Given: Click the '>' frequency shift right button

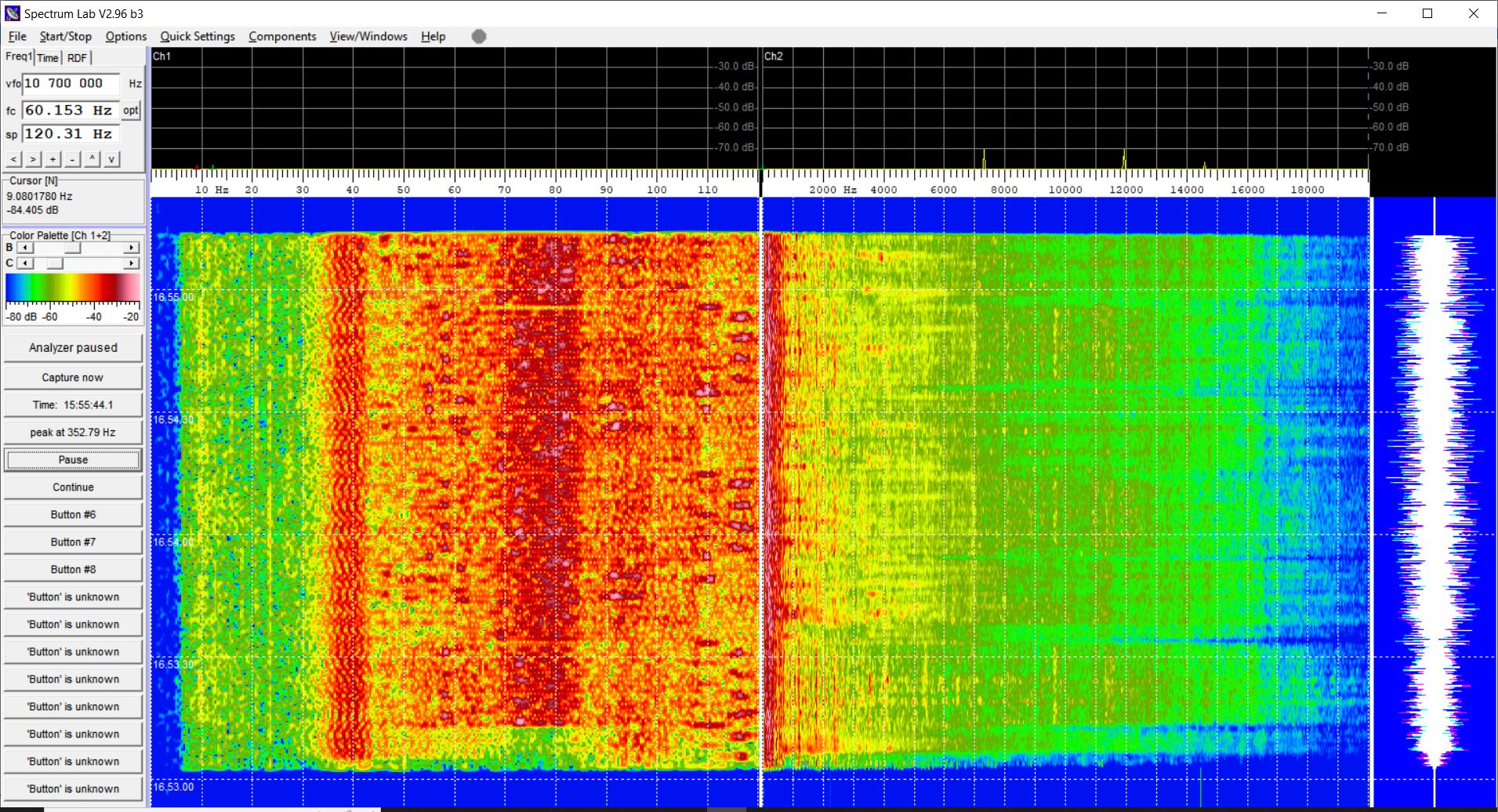Looking at the screenshot, I should [x=33, y=159].
